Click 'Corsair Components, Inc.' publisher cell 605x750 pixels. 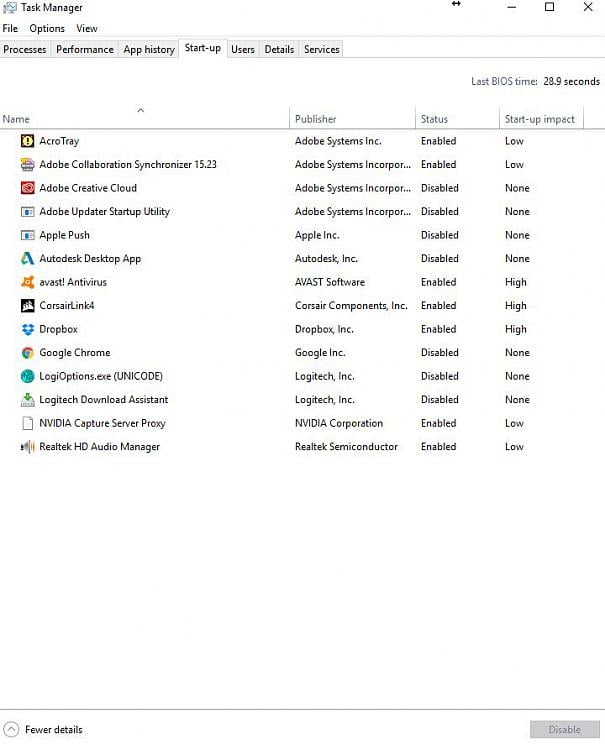coord(351,306)
